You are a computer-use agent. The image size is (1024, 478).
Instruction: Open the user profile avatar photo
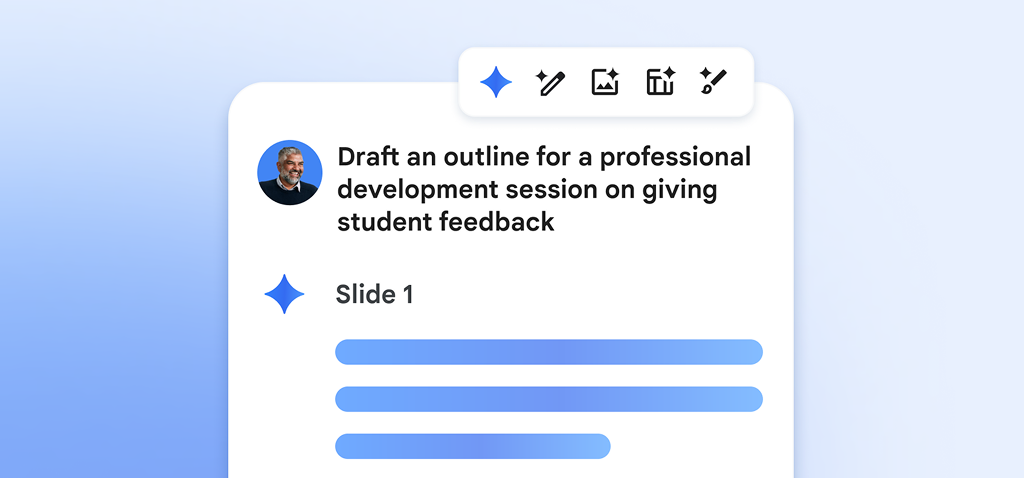[x=290, y=172]
